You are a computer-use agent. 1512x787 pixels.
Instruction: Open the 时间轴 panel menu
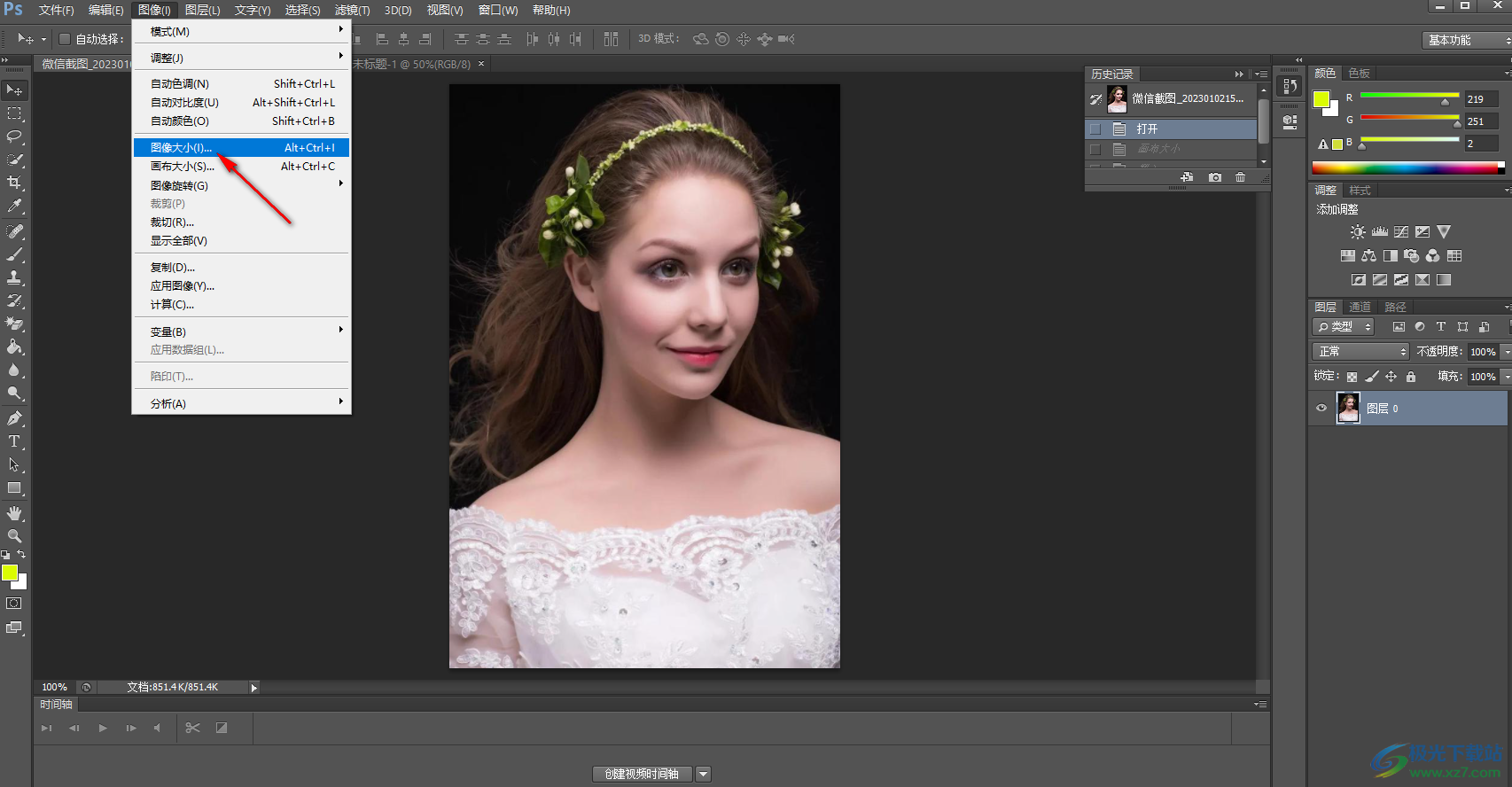coord(1259,705)
